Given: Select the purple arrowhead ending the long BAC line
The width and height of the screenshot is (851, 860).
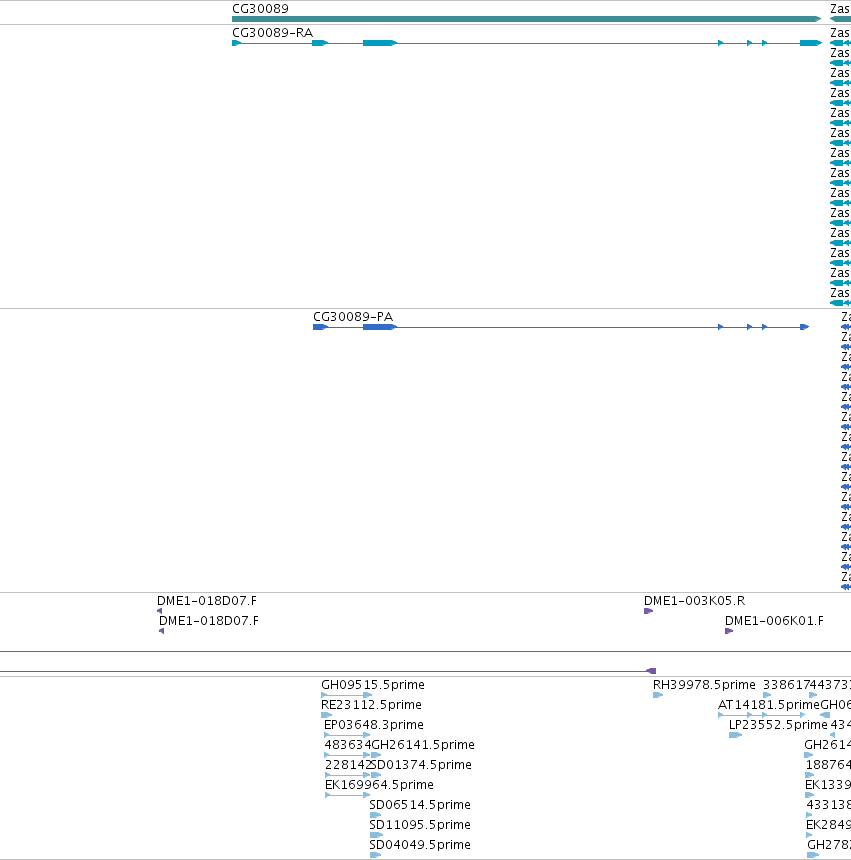Looking at the screenshot, I should [x=651, y=671].
